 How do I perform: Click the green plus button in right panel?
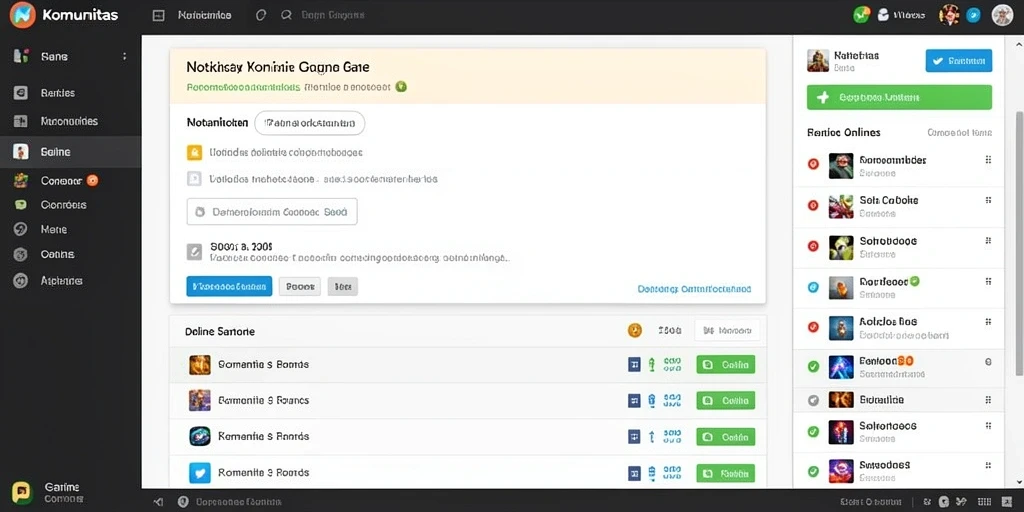click(899, 97)
